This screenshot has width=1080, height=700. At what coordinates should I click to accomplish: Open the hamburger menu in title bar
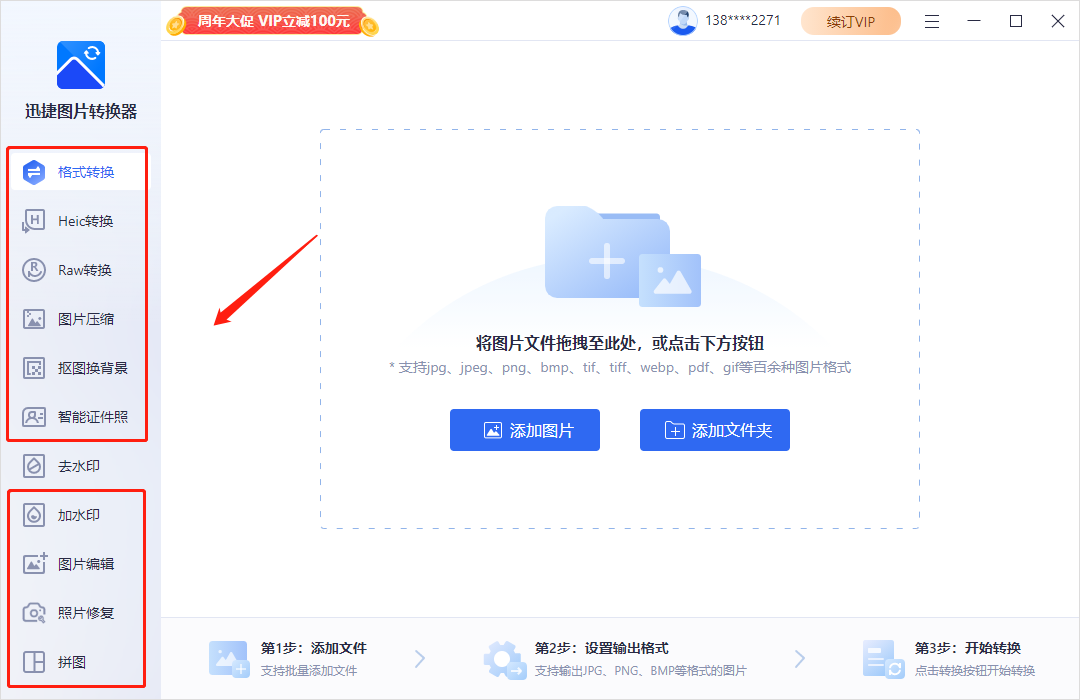point(932,21)
